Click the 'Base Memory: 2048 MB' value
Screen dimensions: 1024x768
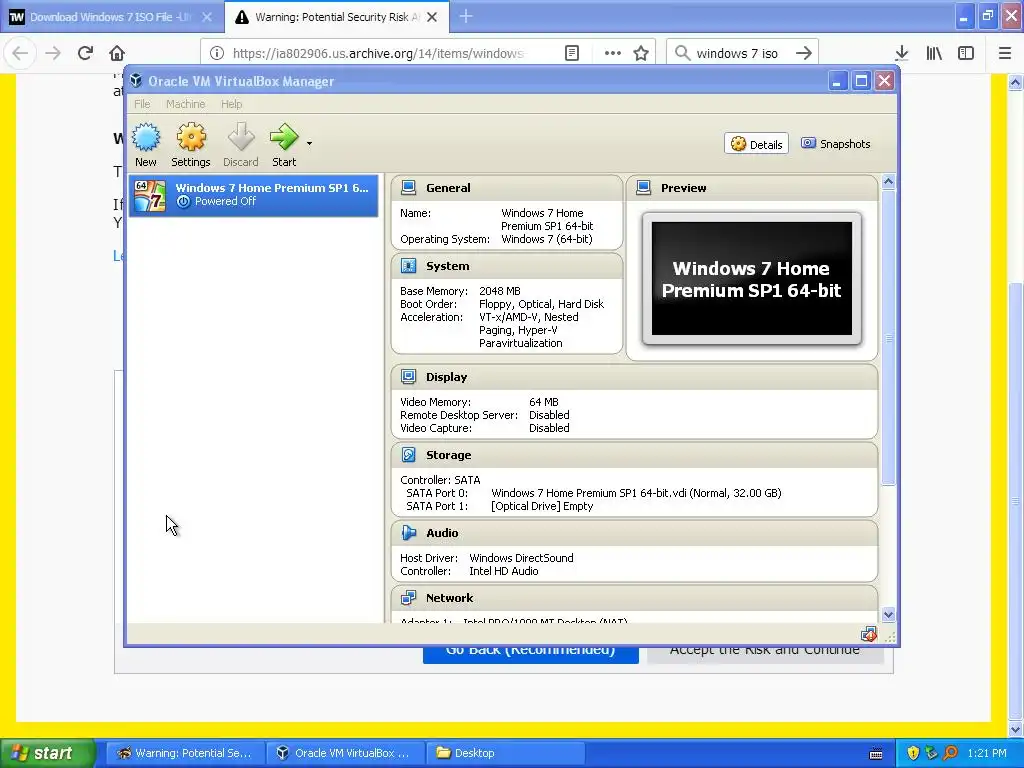click(500, 291)
